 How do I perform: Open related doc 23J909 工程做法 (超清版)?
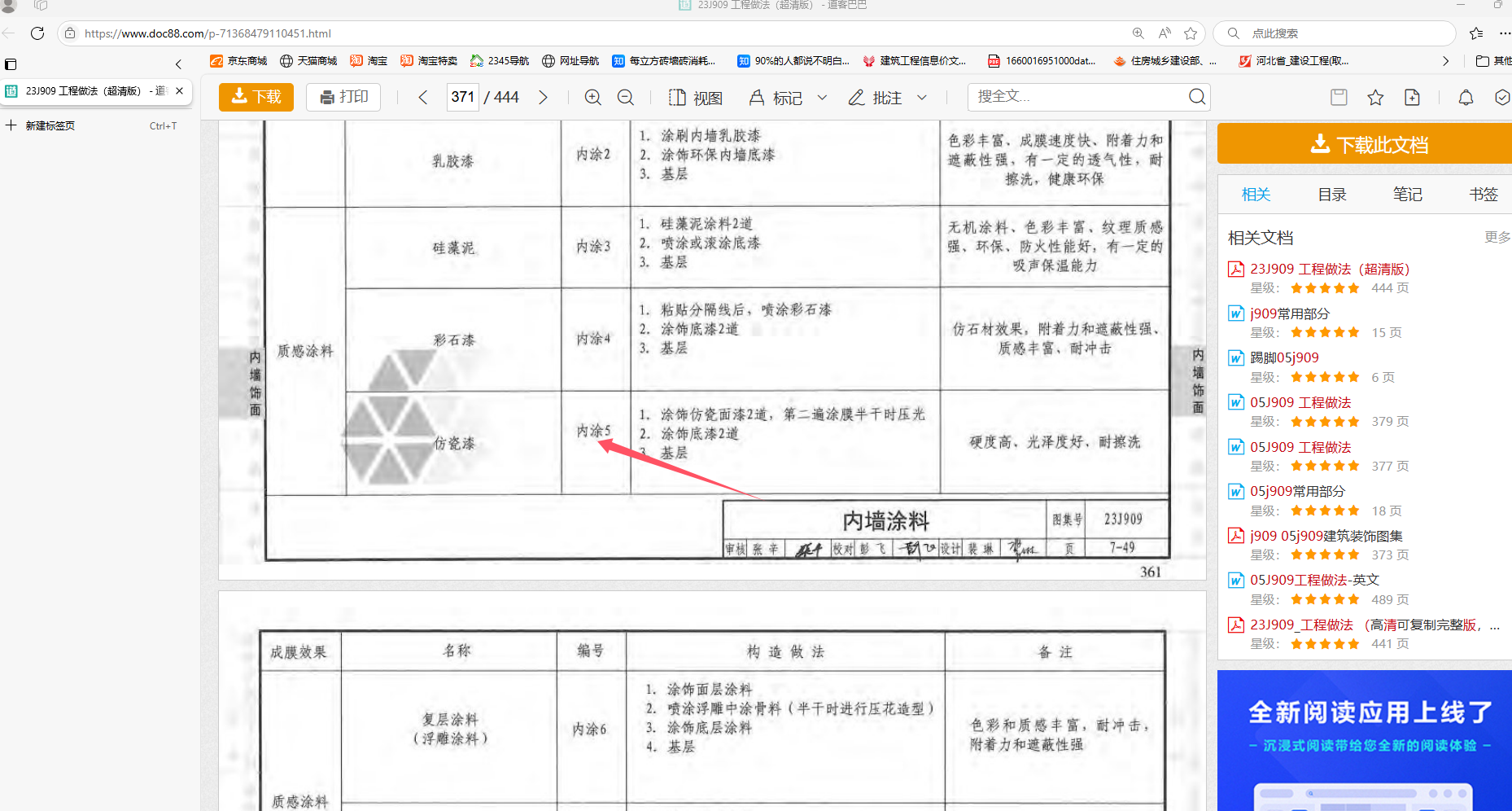[x=1330, y=269]
